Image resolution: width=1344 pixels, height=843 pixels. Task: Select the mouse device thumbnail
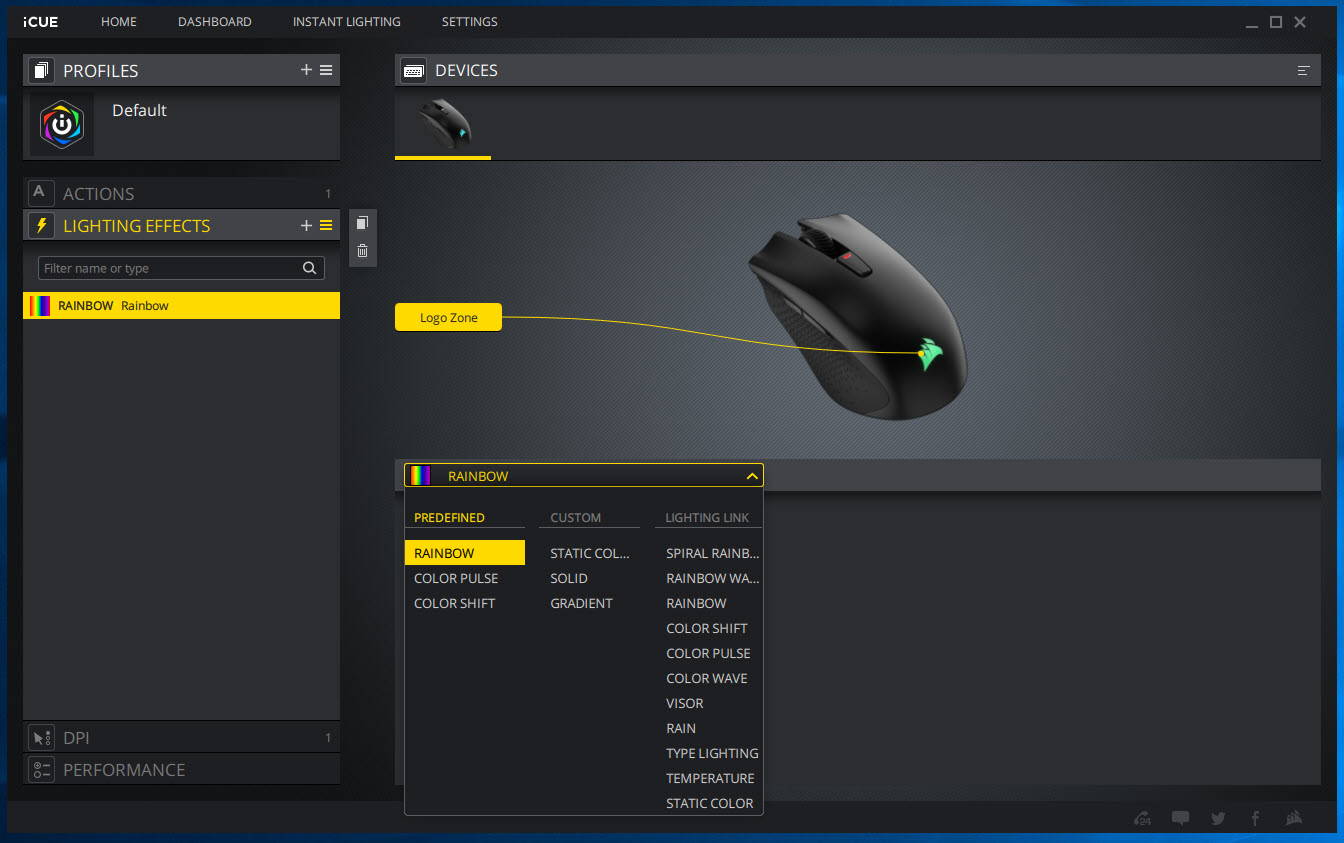tap(443, 126)
